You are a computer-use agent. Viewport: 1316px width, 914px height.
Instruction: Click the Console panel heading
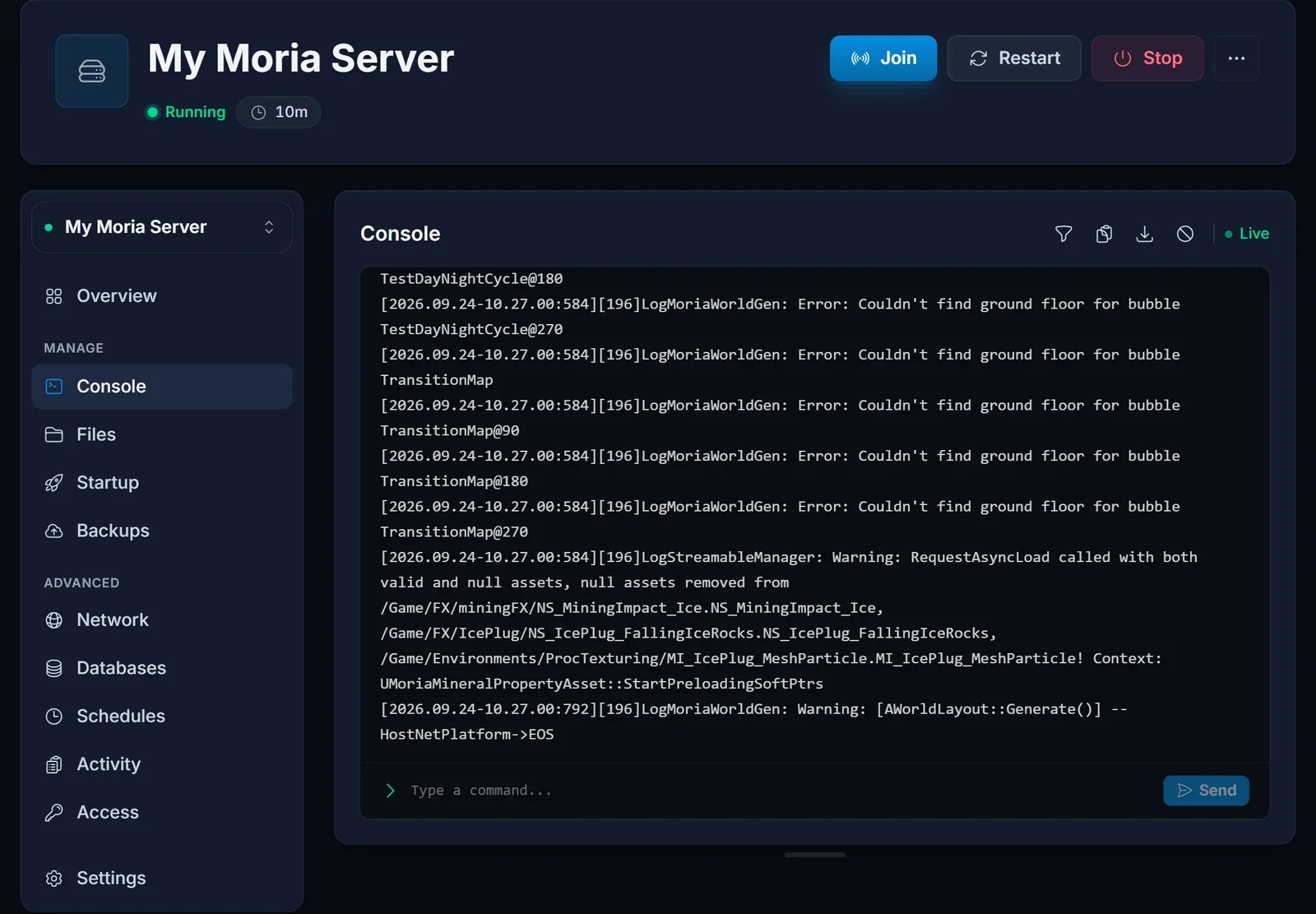click(x=401, y=234)
